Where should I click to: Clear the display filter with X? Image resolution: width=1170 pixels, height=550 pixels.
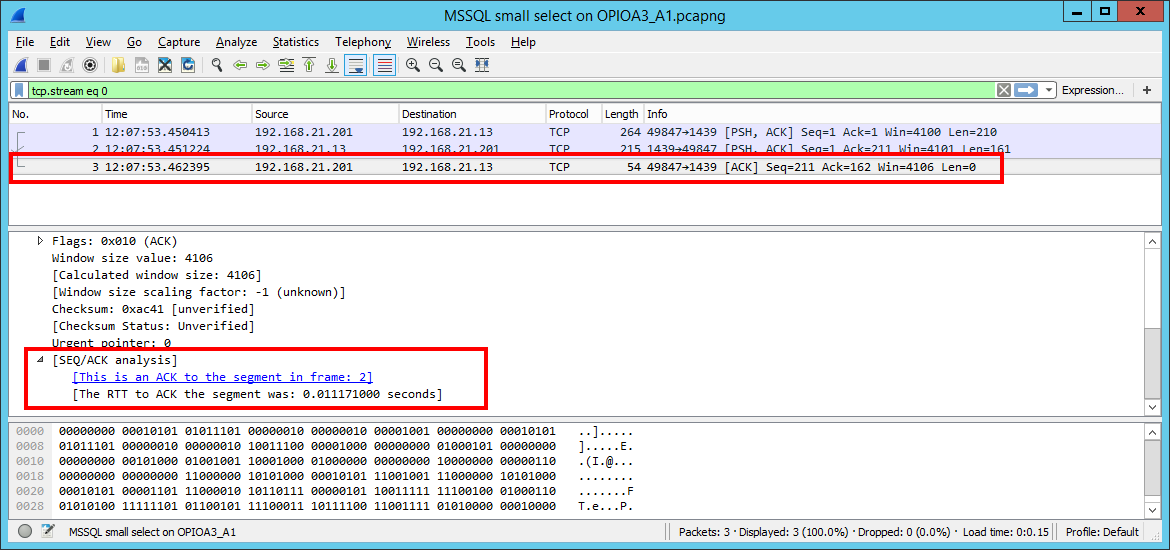1004,90
